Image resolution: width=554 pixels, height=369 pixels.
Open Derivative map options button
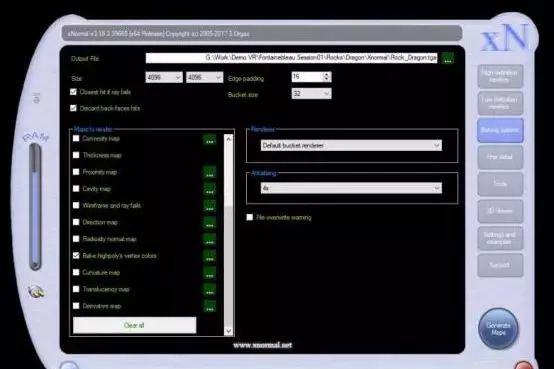point(210,306)
